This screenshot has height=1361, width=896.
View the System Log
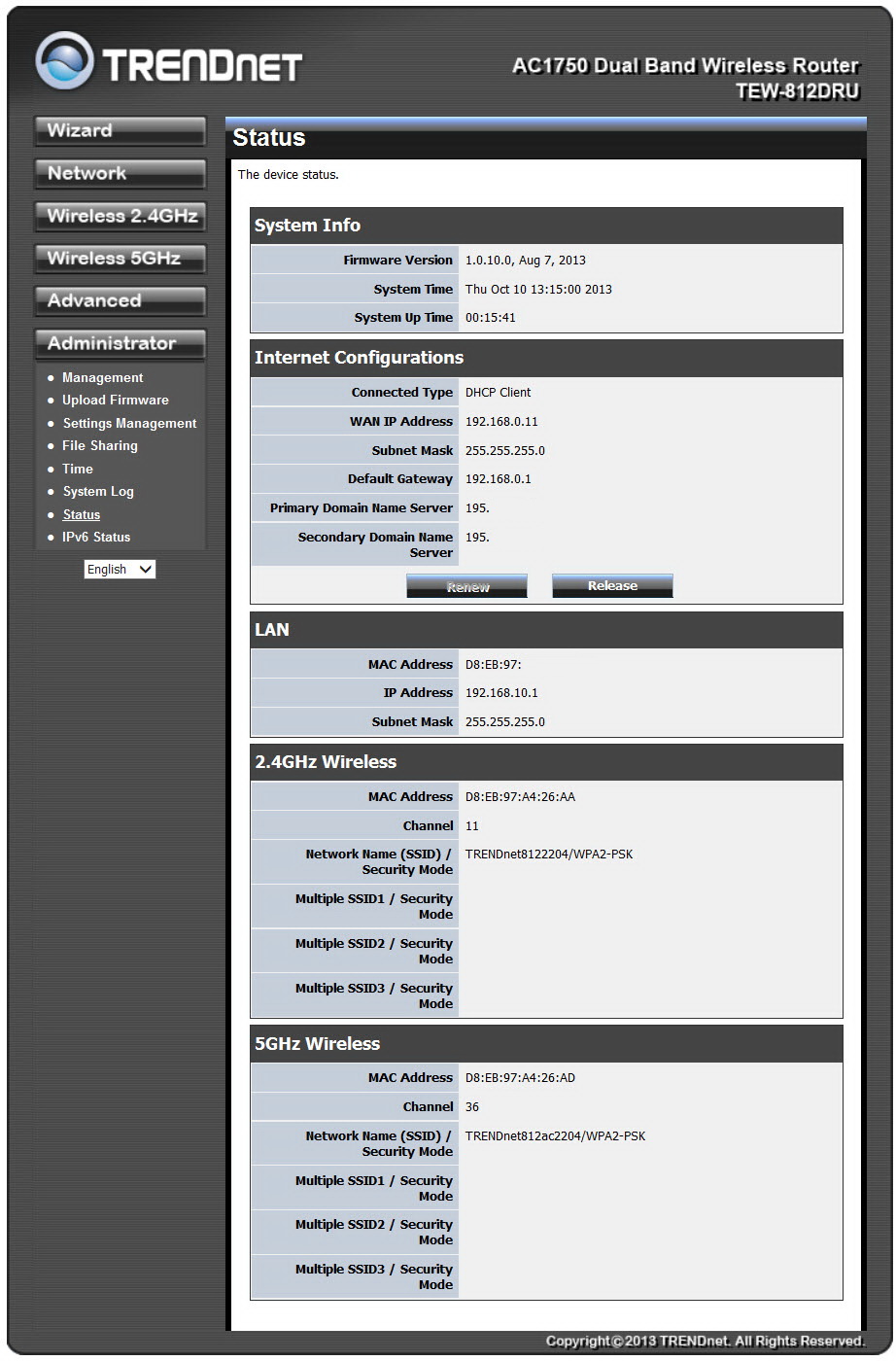point(98,491)
